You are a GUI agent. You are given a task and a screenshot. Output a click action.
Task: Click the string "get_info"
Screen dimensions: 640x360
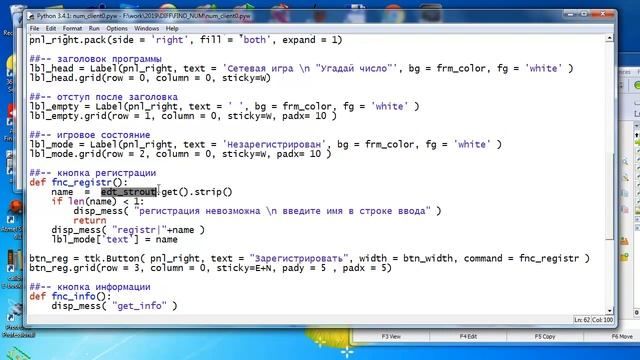tap(139, 306)
